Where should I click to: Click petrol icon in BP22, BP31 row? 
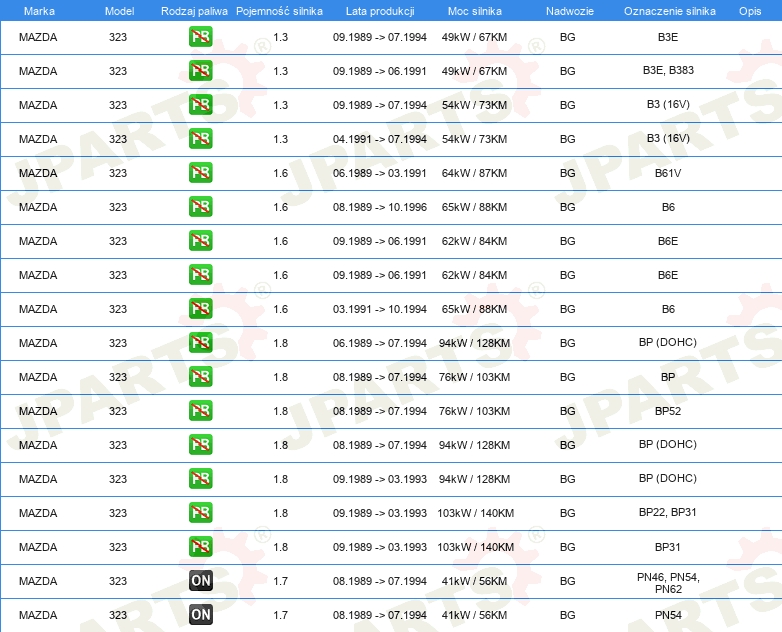[x=200, y=512]
